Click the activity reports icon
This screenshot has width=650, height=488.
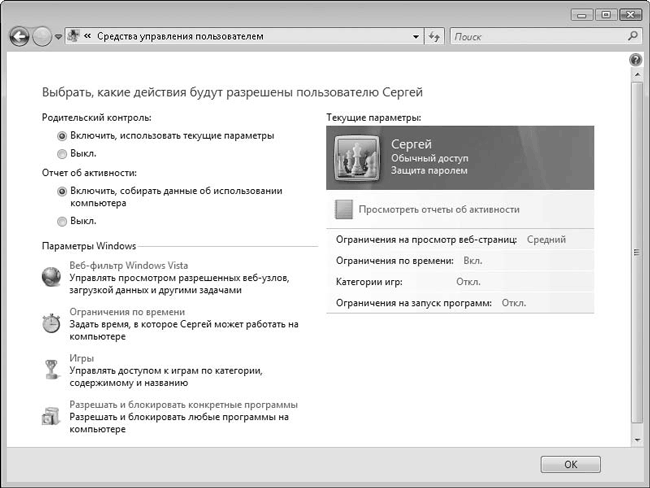(344, 209)
